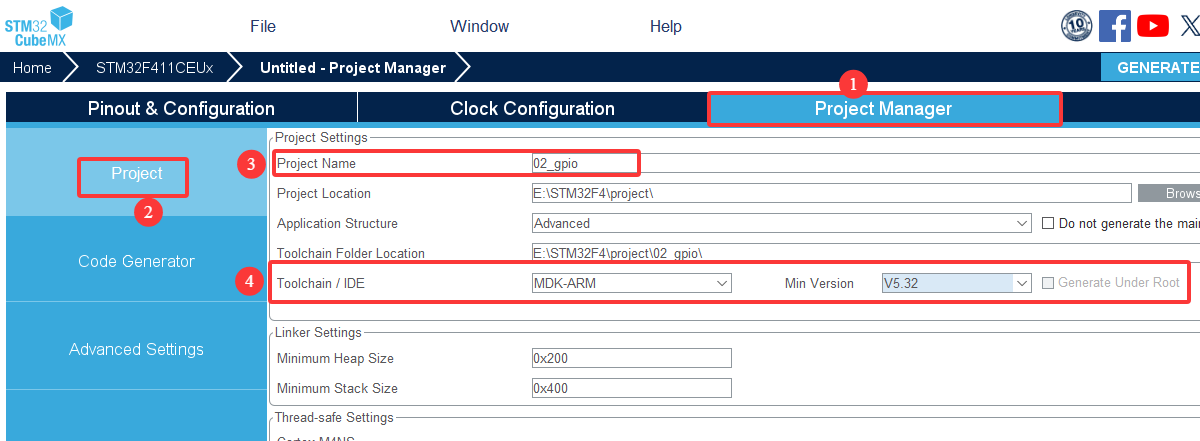Select the STM32F411CEUx breadcrumb
Viewport: 1200px width, 441px height.
click(155, 68)
